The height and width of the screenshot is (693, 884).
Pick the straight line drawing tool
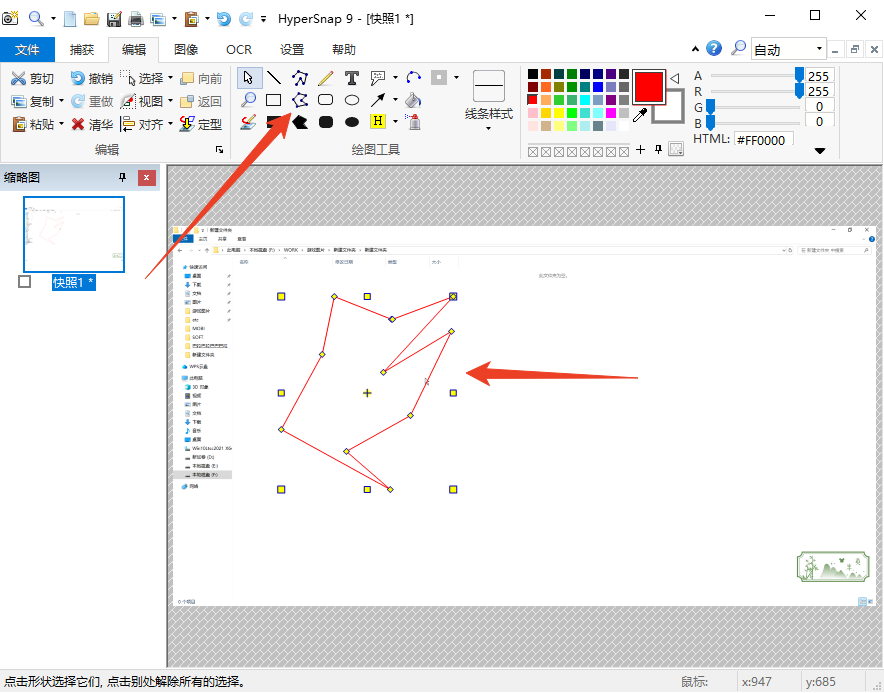273,78
